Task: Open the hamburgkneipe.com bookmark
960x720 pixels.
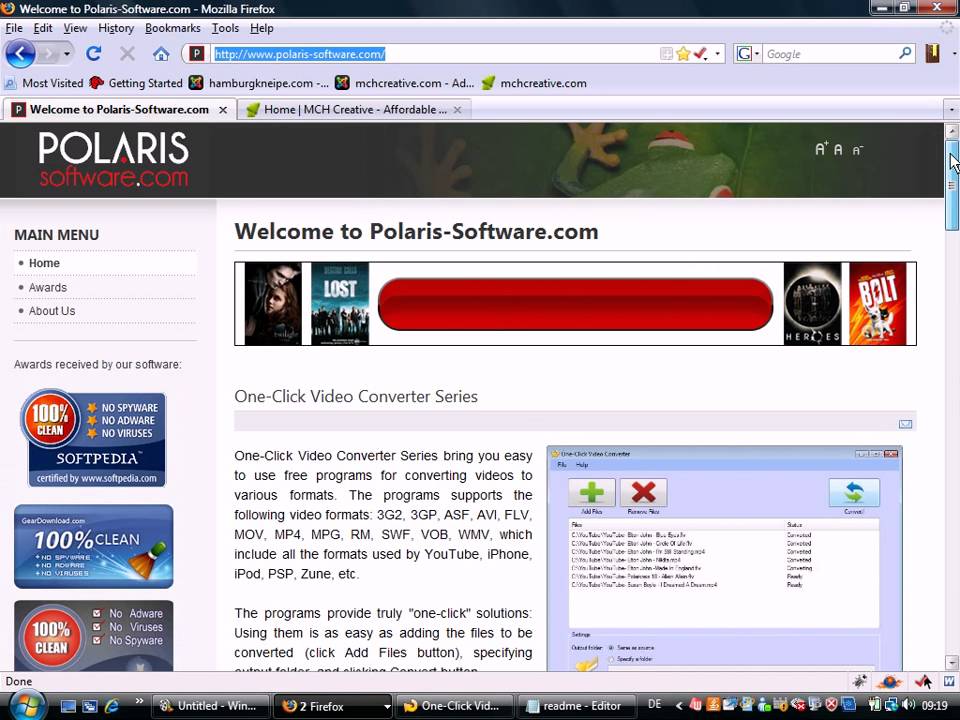Action: click(x=259, y=83)
